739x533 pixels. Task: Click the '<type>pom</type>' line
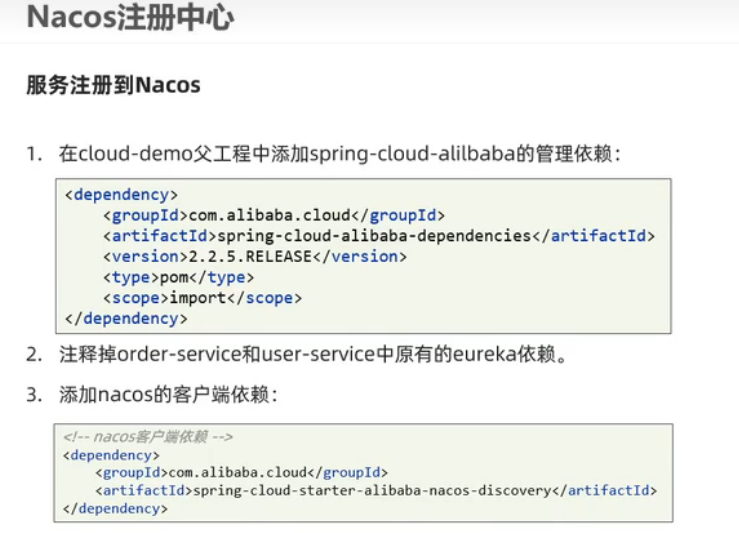[179, 277]
